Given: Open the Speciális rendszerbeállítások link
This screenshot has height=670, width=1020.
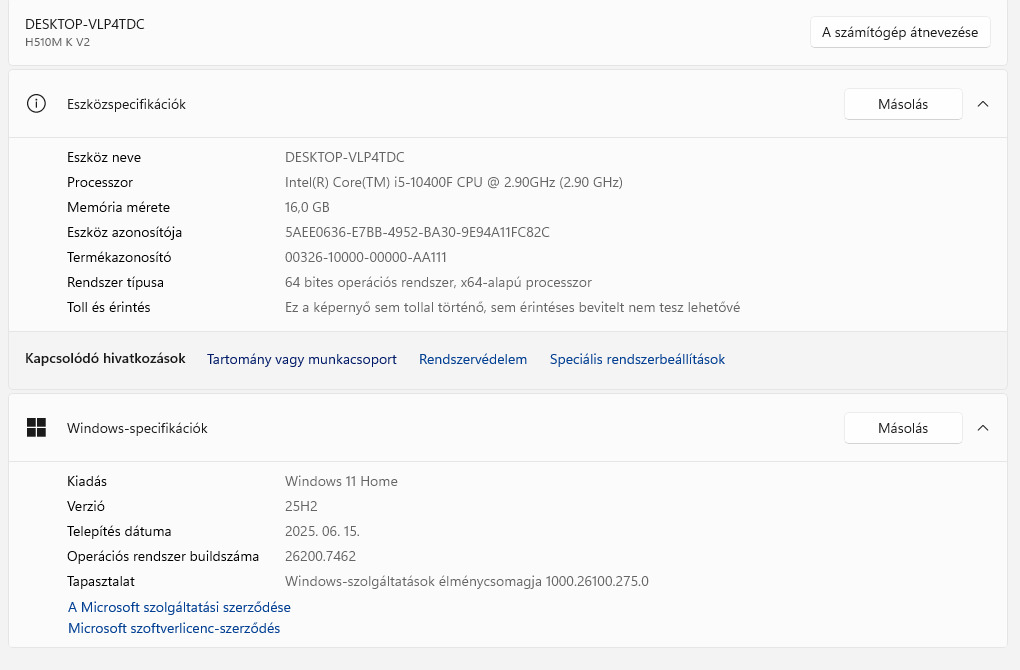Looking at the screenshot, I should (x=637, y=359).
